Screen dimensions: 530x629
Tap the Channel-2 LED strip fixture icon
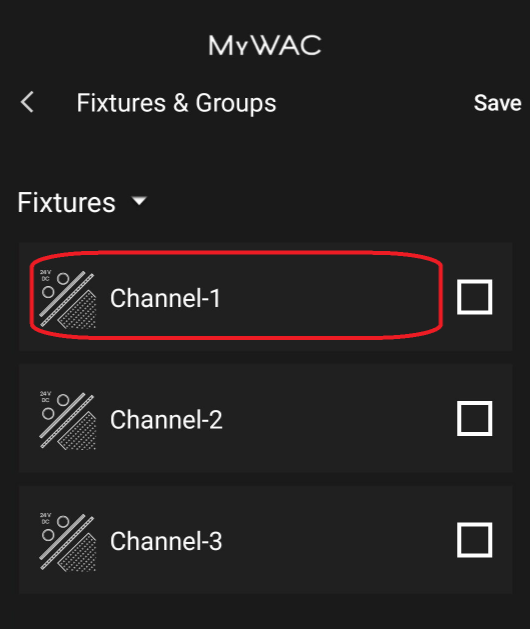[67, 420]
